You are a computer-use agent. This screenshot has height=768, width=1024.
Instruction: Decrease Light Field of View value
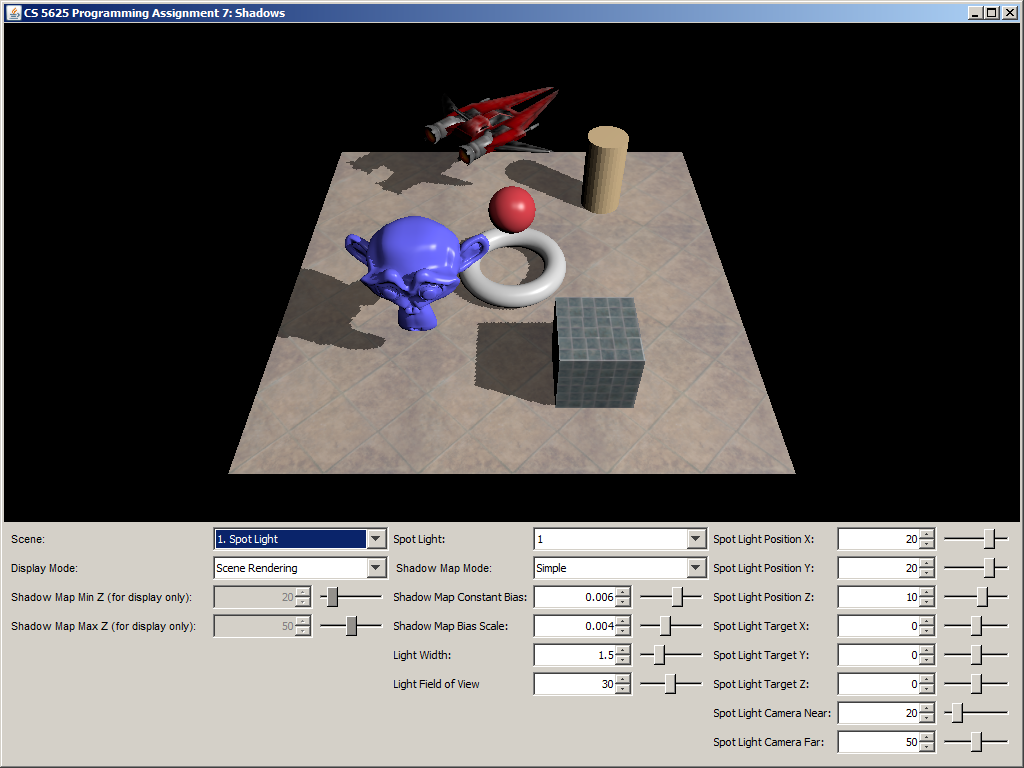tap(623, 689)
